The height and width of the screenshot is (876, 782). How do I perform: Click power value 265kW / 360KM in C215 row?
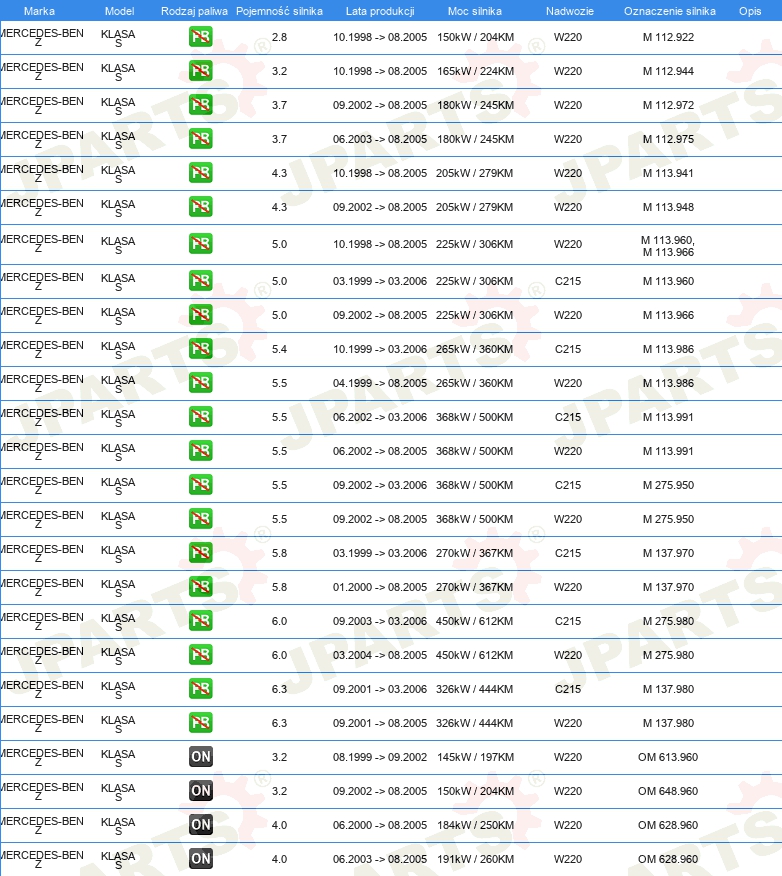[474, 349]
